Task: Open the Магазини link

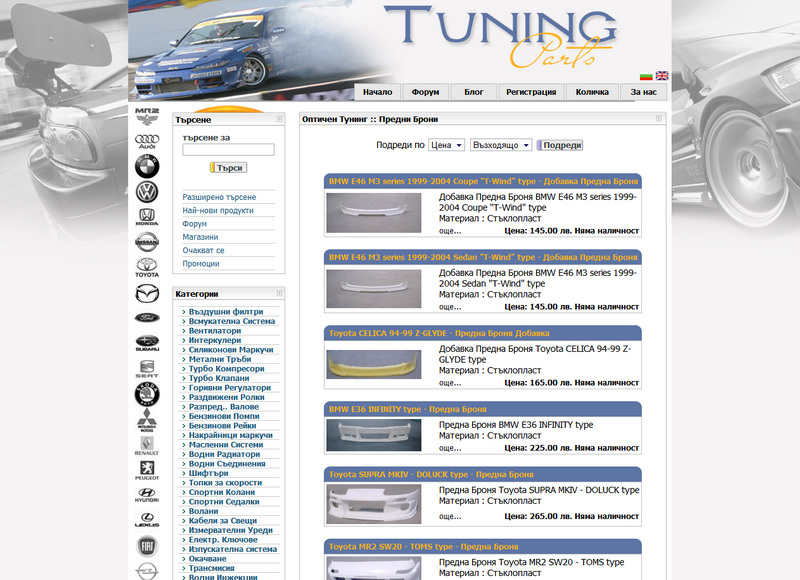Action: 201,237
